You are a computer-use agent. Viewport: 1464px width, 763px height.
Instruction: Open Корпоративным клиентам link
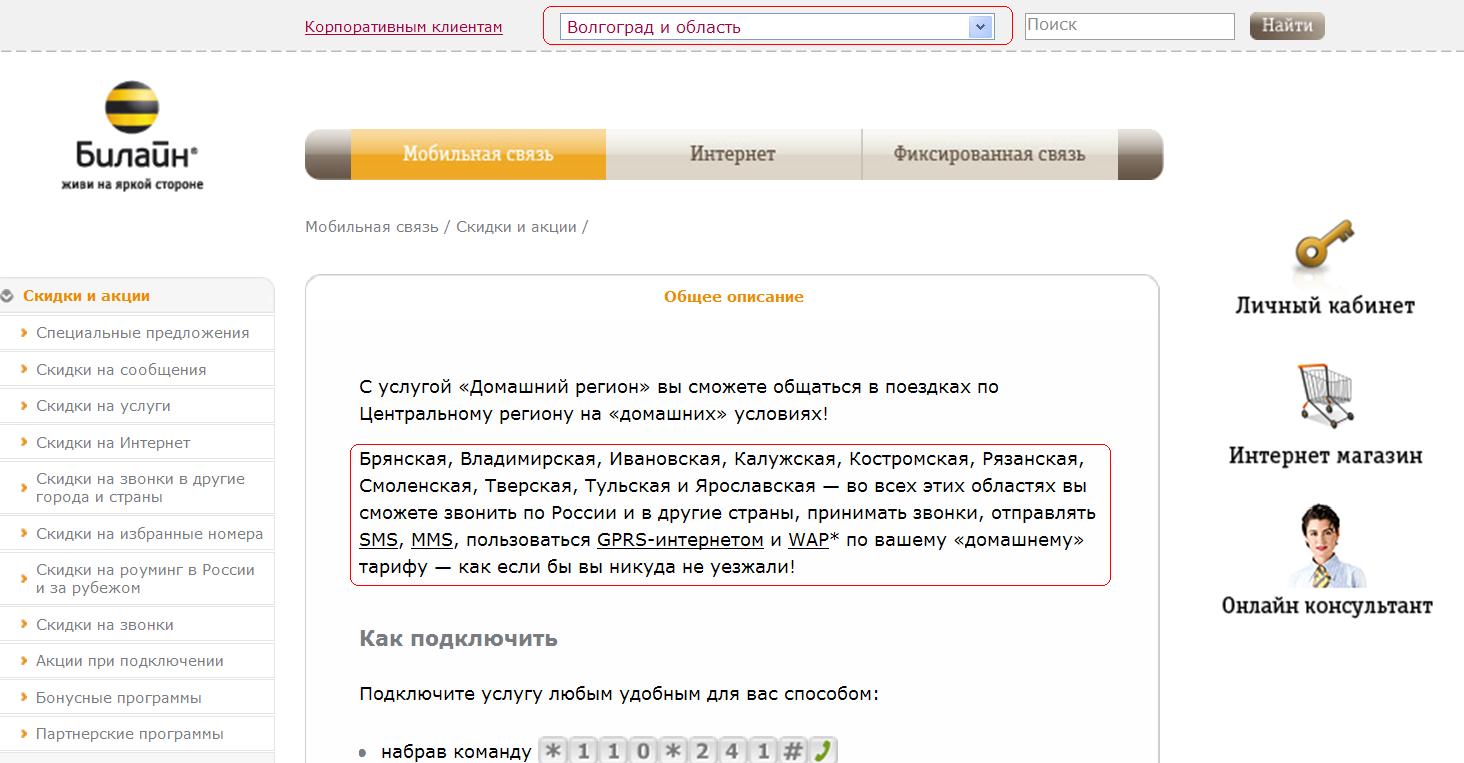[x=403, y=27]
